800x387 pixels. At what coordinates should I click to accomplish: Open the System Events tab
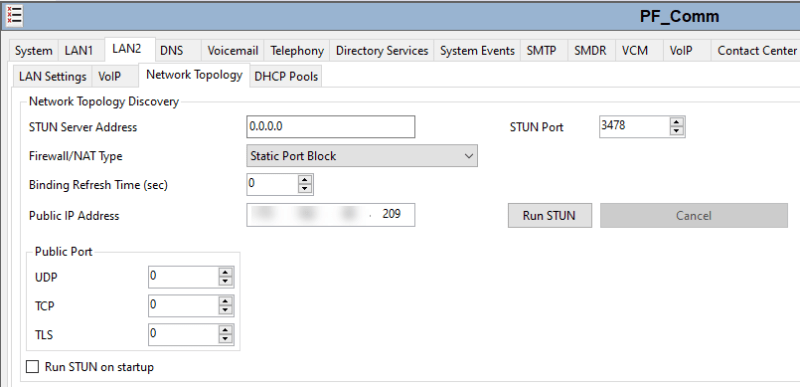point(477,51)
